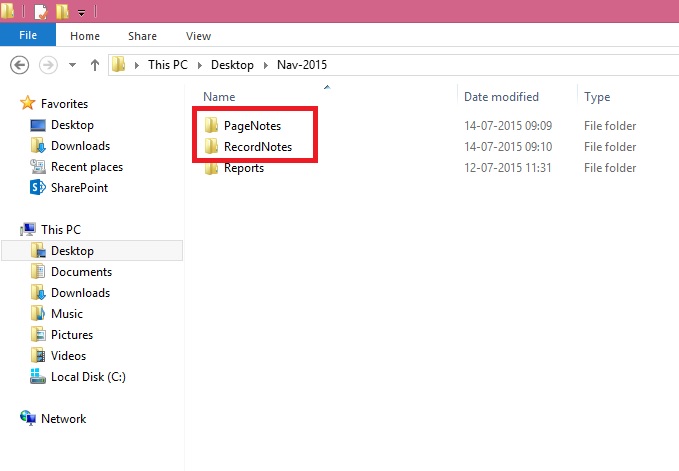Image resolution: width=679 pixels, height=471 pixels.
Task: Switch to the Home ribbon tab
Action: 85,36
